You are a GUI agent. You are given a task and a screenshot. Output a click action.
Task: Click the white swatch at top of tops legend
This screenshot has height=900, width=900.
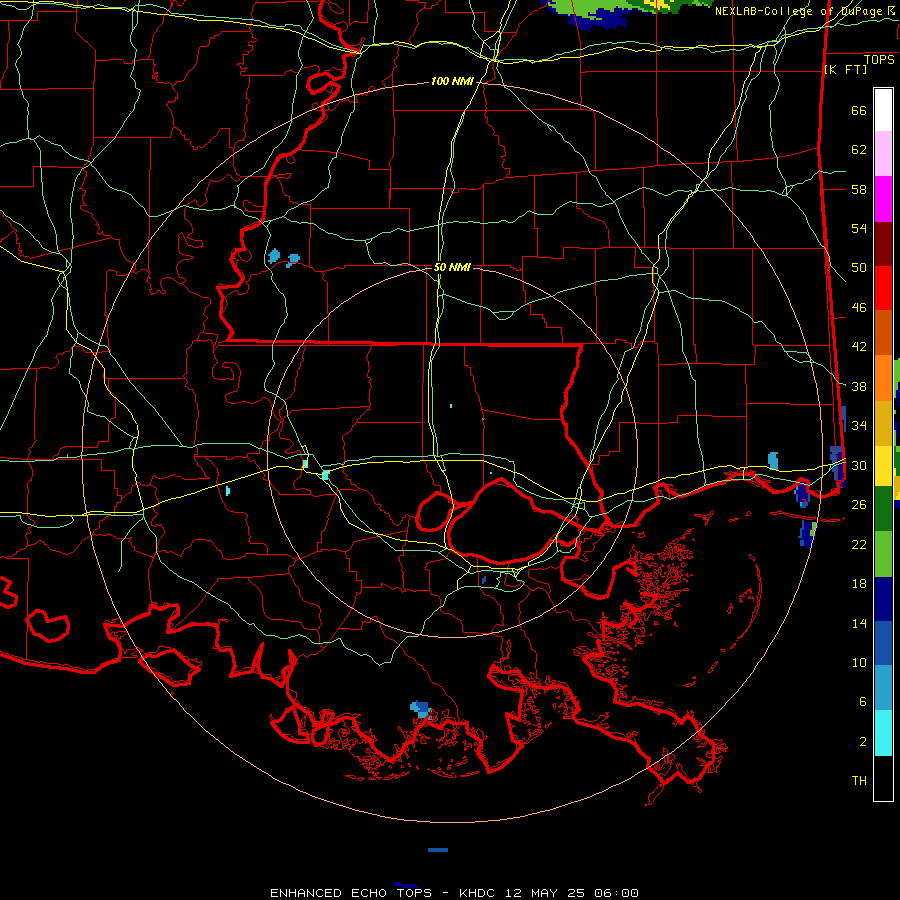[883, 110]
